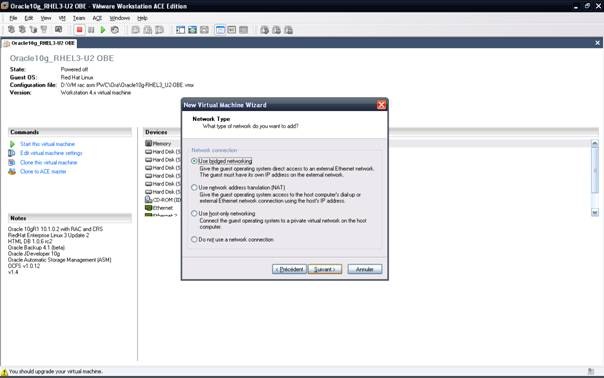Image resolution: width=604 pixels, height=378 pixels.
Task: Click the Notes panel header
Action: 70,218
